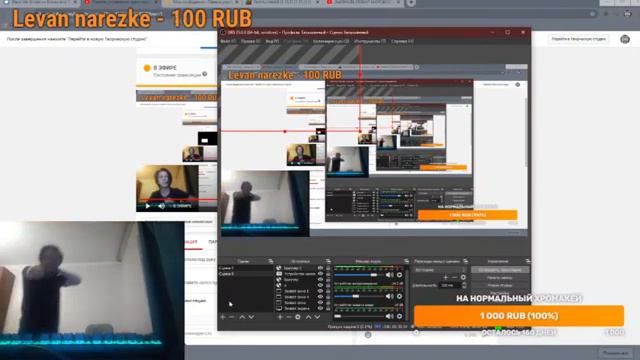Mute the top audio mixer channel
This screenshot has width=640, height=360.
tap(389, 275)
